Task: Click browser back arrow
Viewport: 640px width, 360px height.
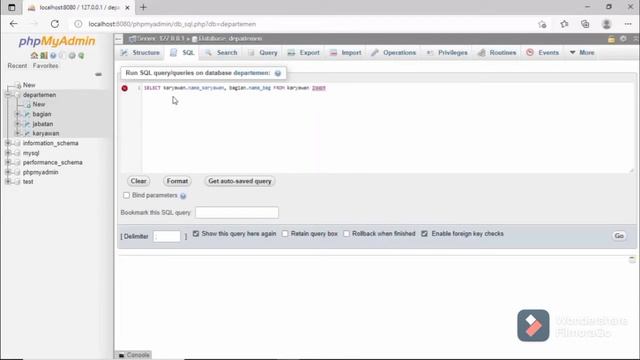Action: click(13, 24)
